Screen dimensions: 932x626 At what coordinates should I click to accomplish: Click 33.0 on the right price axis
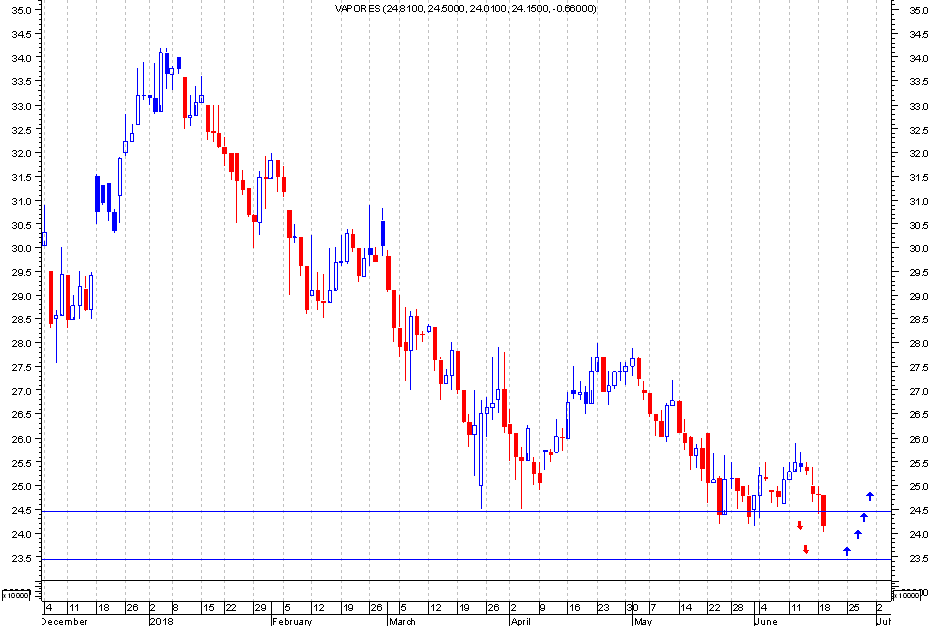pos(918,106)
